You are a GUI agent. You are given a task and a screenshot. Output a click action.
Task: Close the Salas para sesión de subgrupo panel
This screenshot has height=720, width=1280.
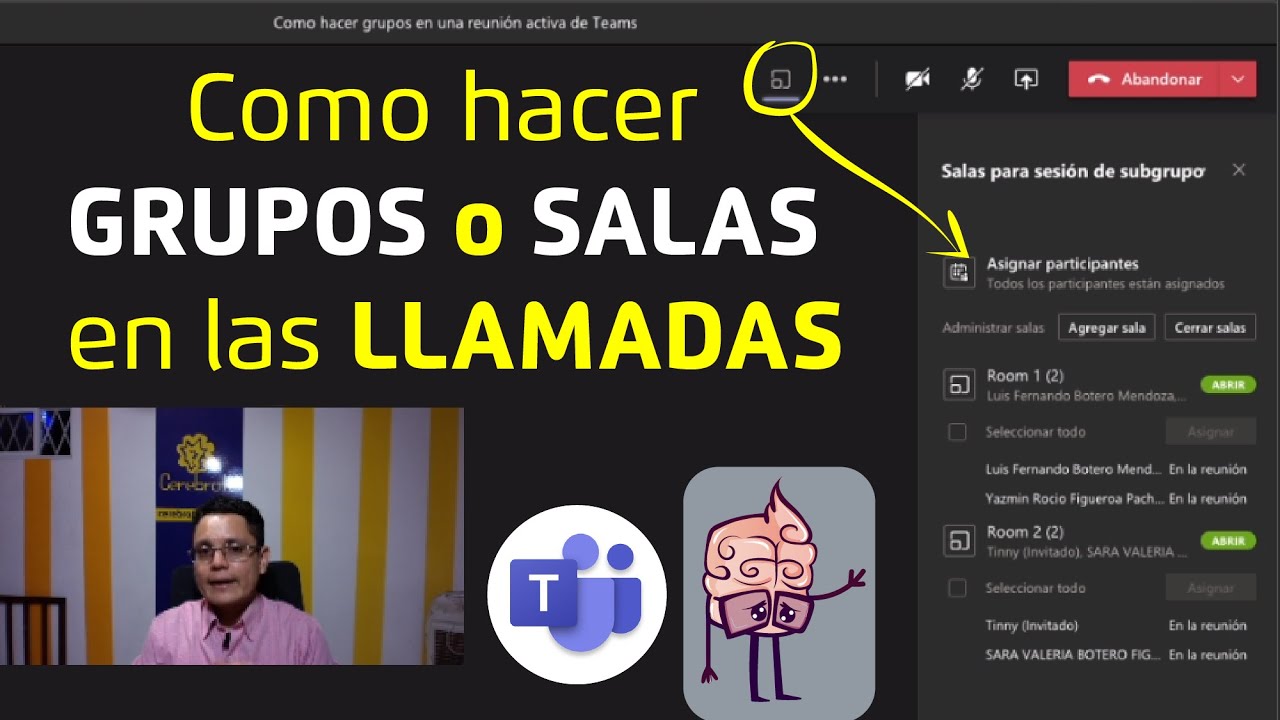[1239, 170]
